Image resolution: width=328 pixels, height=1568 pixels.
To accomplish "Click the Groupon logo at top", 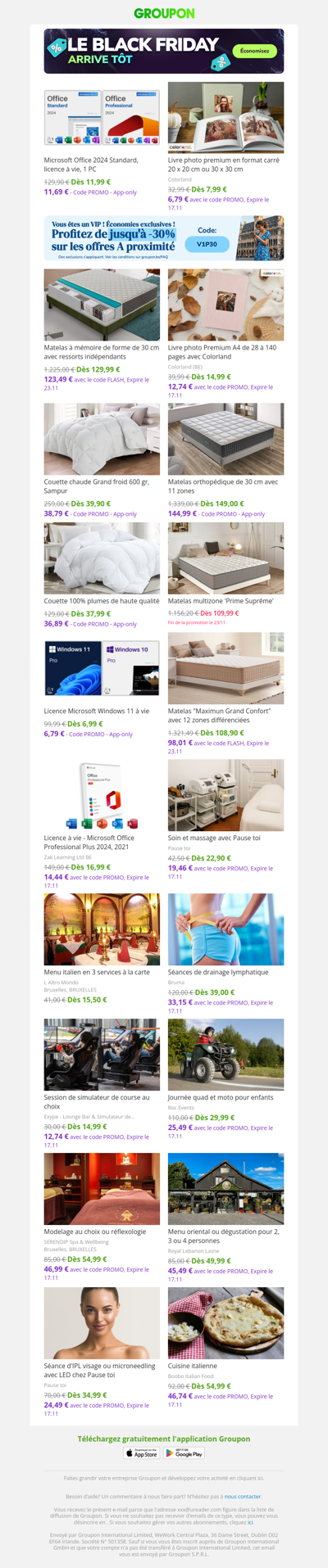I will coord(164,13).
